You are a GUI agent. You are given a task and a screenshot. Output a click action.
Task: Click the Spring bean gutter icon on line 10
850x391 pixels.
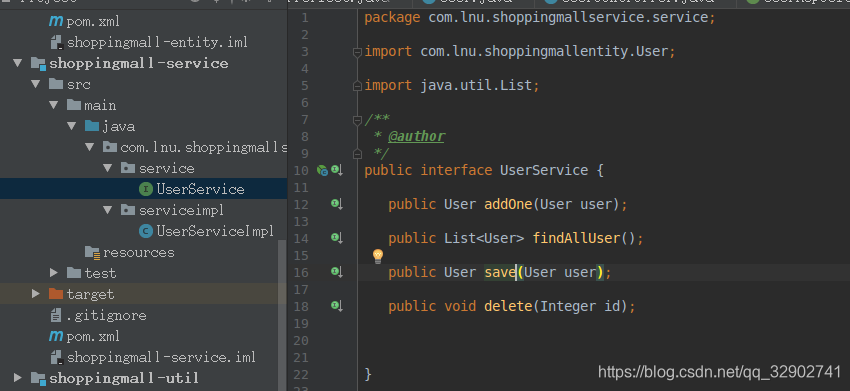[323, 170]
